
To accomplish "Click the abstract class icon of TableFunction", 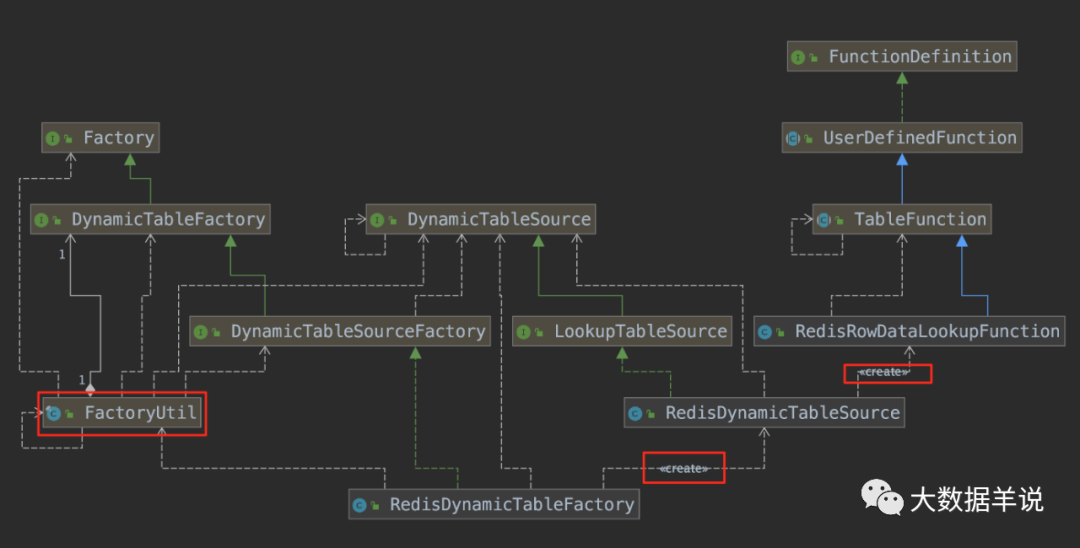I will tap(823, 220).
